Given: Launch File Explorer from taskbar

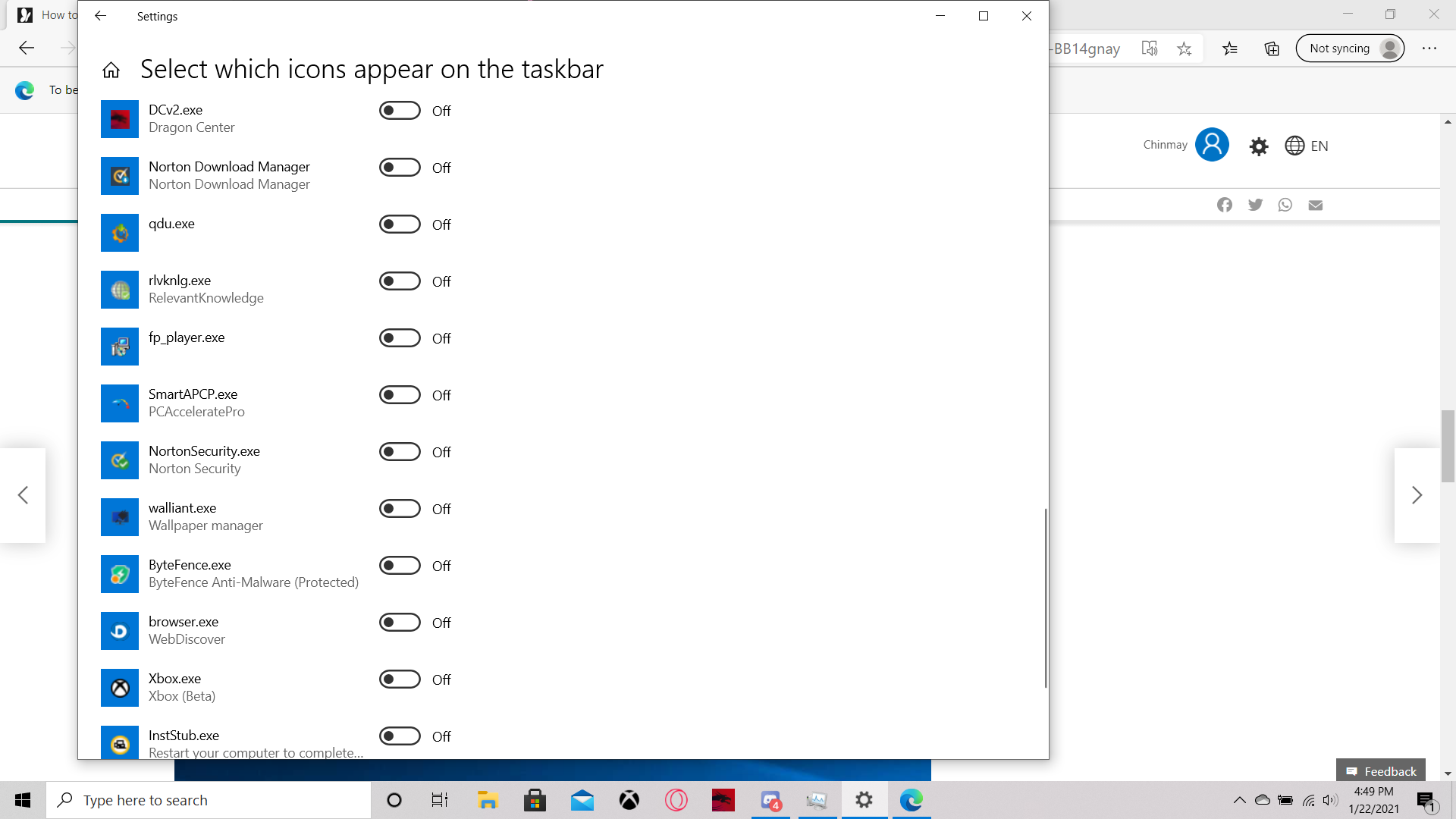Looking at the screenshot, I should pyautogui.click(x=488, y=800).
